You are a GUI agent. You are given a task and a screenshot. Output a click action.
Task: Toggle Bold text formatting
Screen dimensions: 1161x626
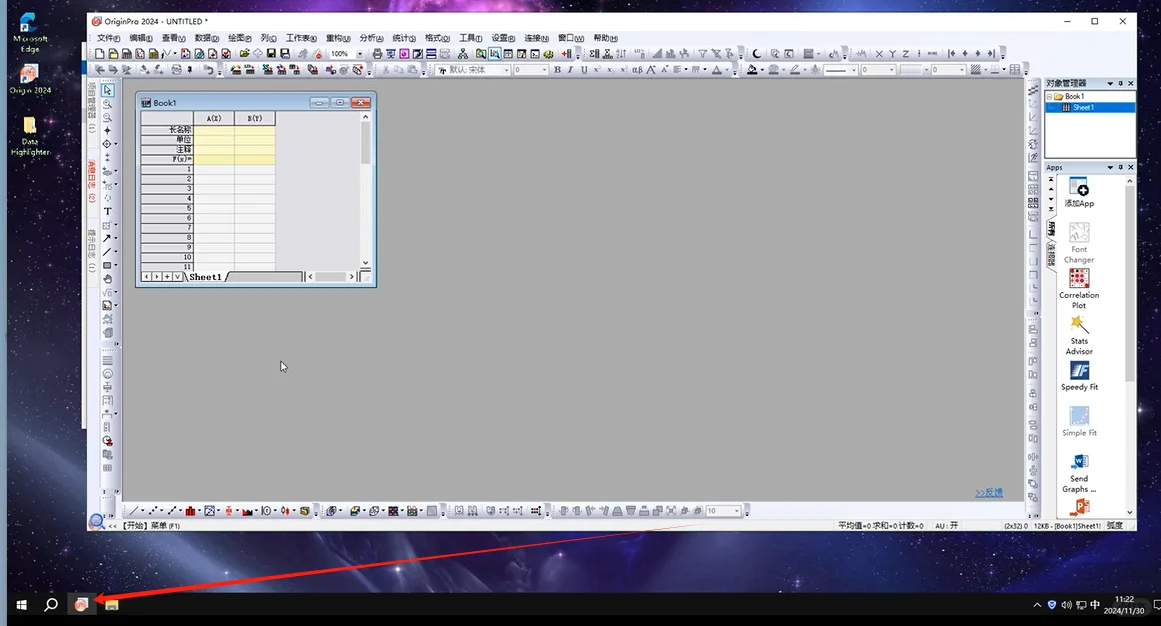[558, 70]
